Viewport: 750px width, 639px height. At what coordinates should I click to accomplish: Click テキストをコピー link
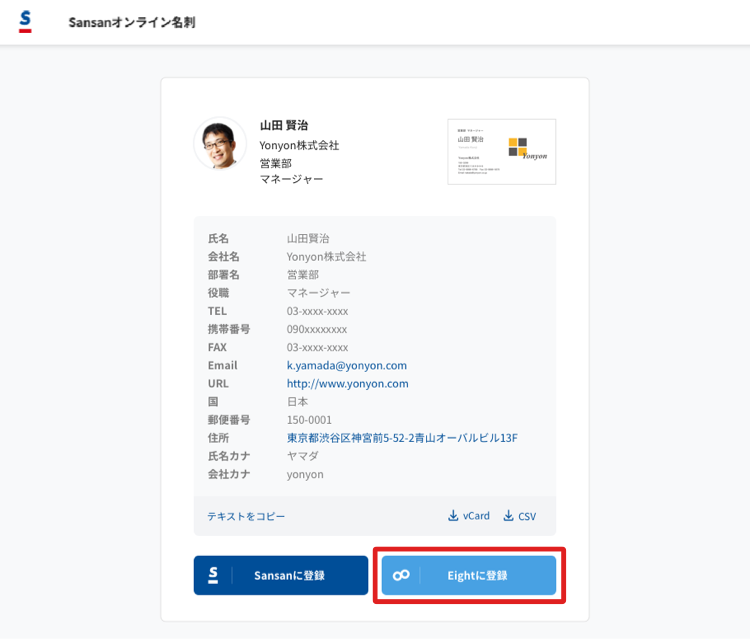point(246,516)
